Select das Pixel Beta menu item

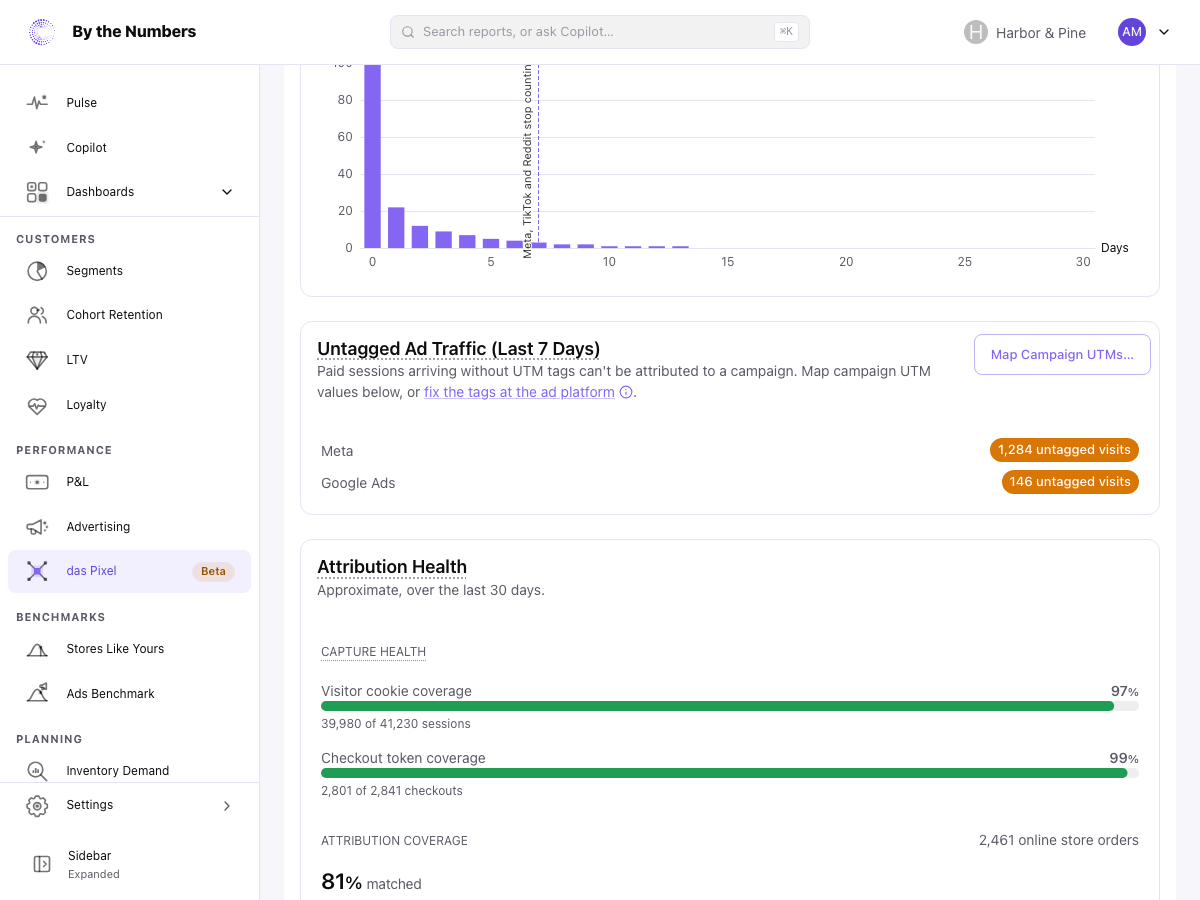coord(129,571)
